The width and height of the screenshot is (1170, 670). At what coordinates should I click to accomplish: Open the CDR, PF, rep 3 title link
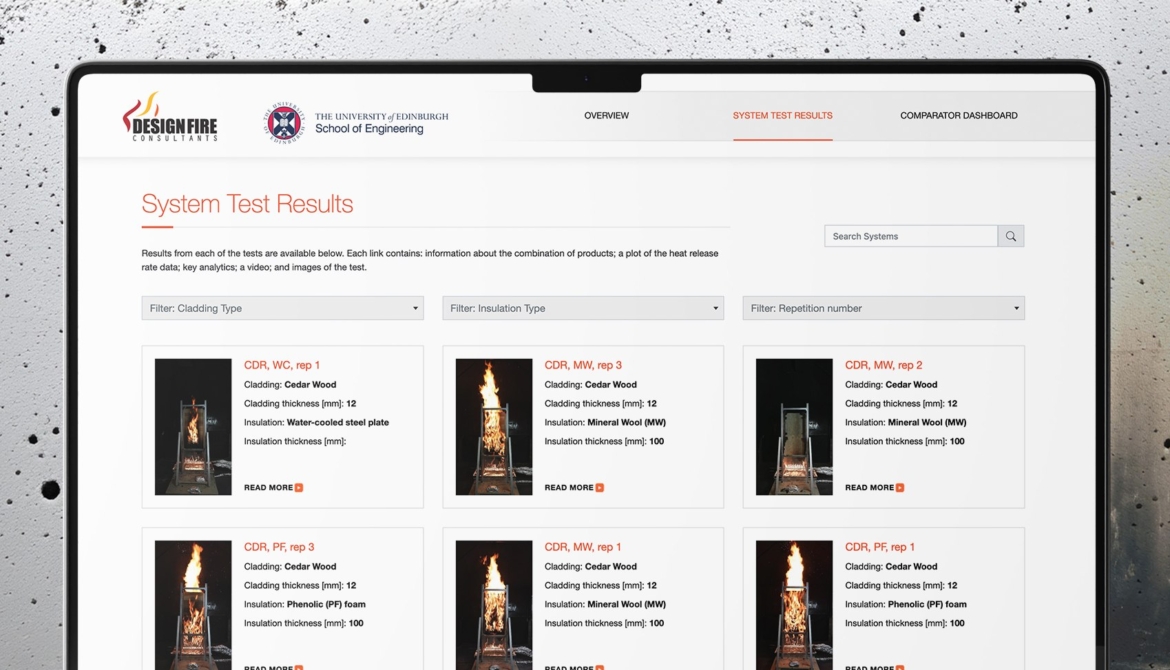(279, 547)
